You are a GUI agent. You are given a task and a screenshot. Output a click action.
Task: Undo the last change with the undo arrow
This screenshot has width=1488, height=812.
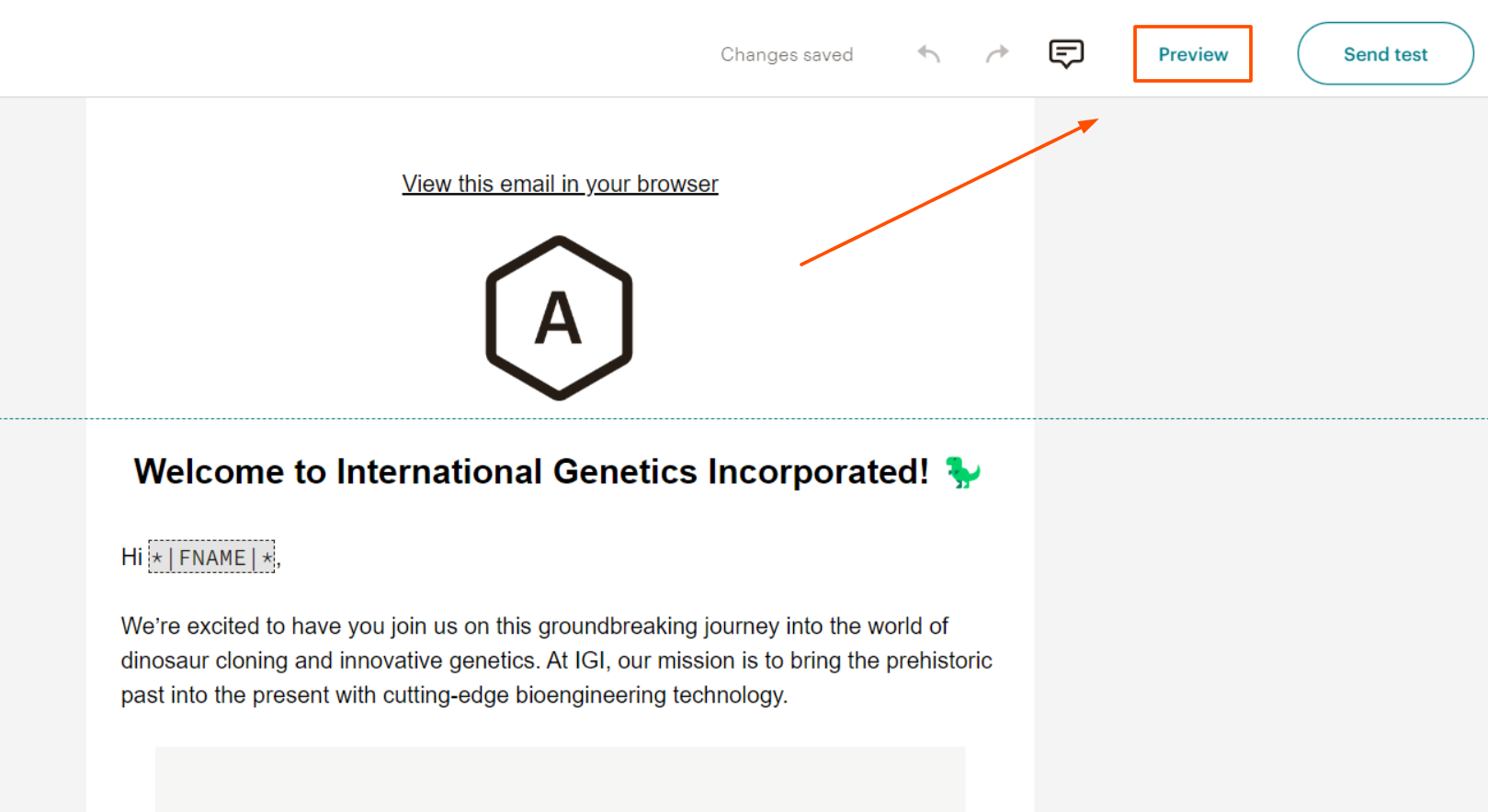tap(928, 54)
